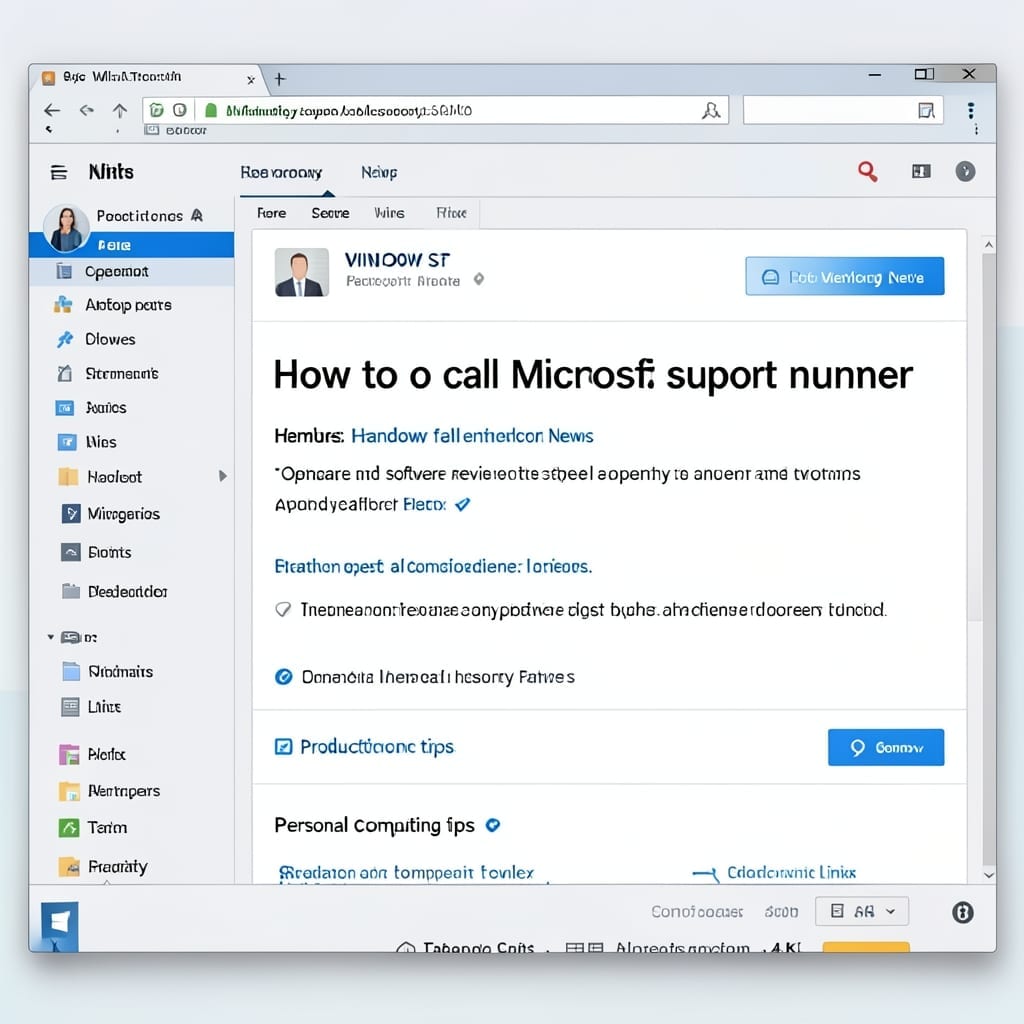
Task: Click the blue checkmark after Flecto
Action: 462,504
